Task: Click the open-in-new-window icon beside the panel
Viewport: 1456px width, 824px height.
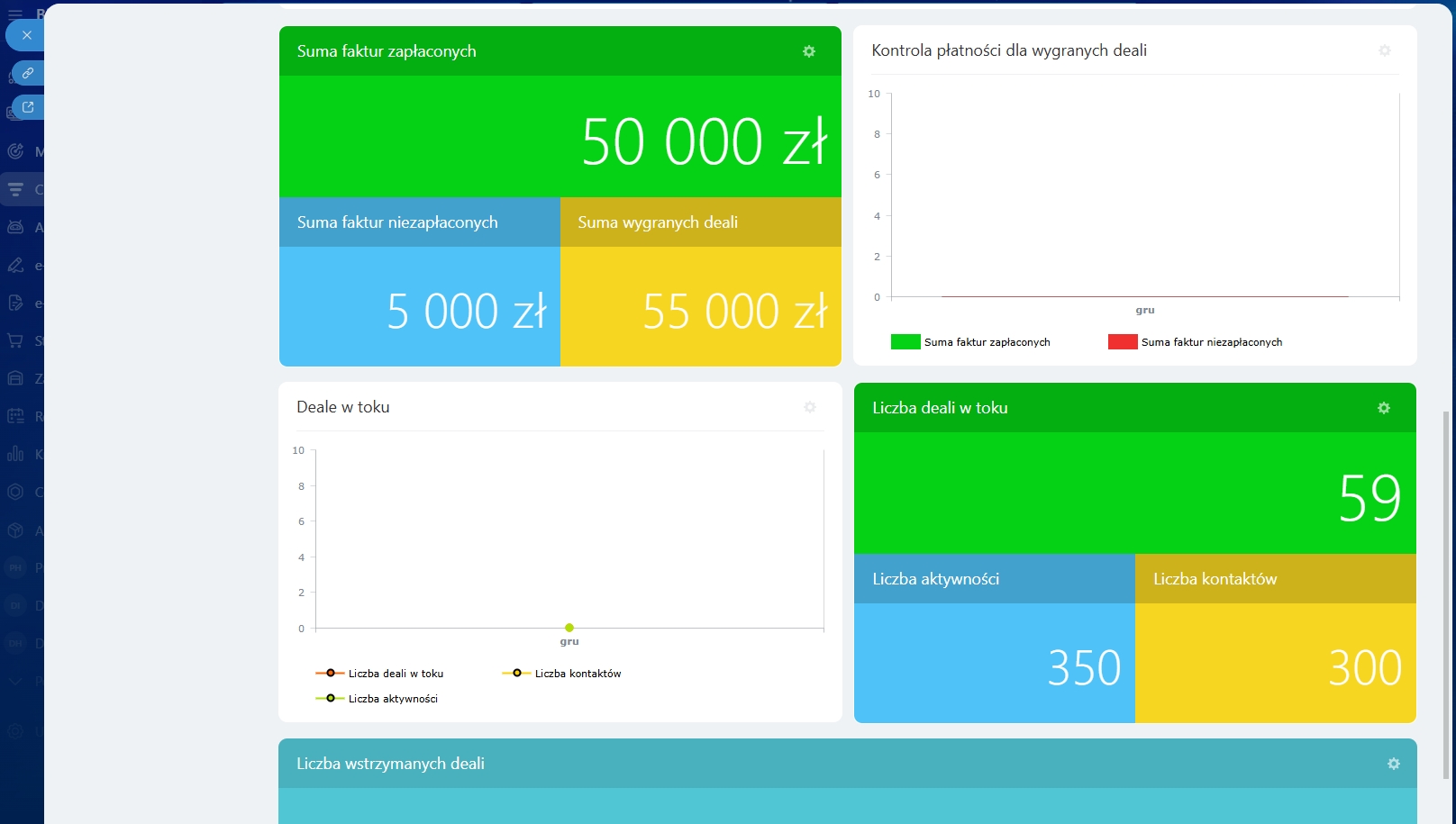Action: tap(28, 107)
